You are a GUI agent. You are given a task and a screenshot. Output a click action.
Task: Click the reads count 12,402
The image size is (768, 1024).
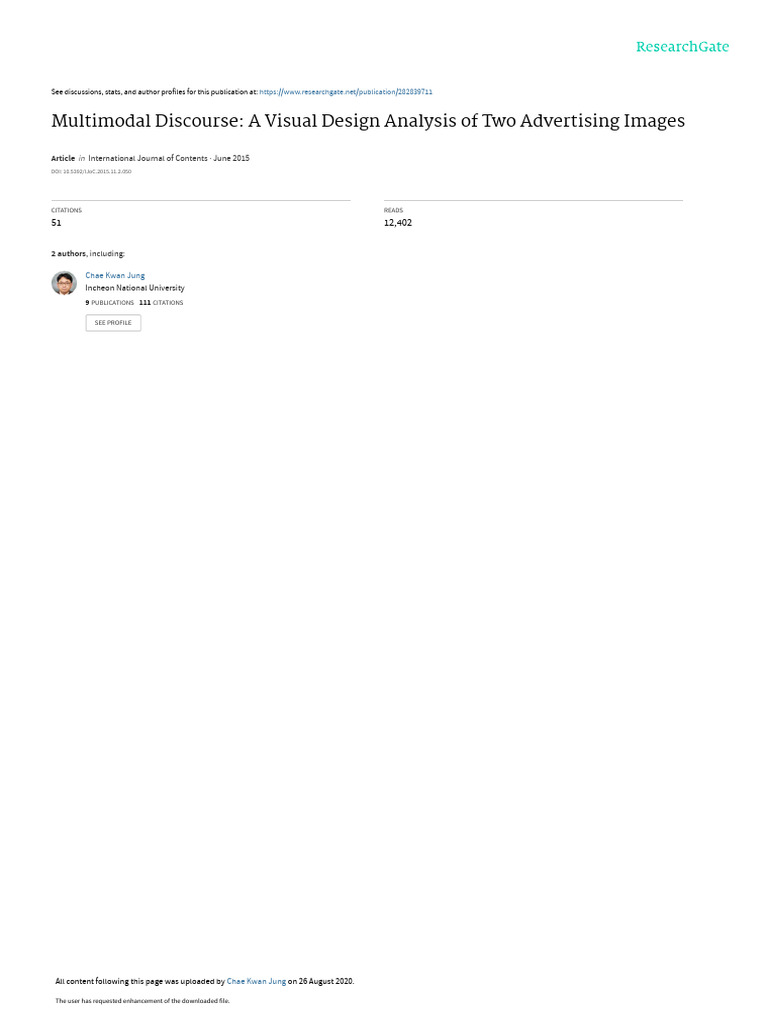click(398, 223)
